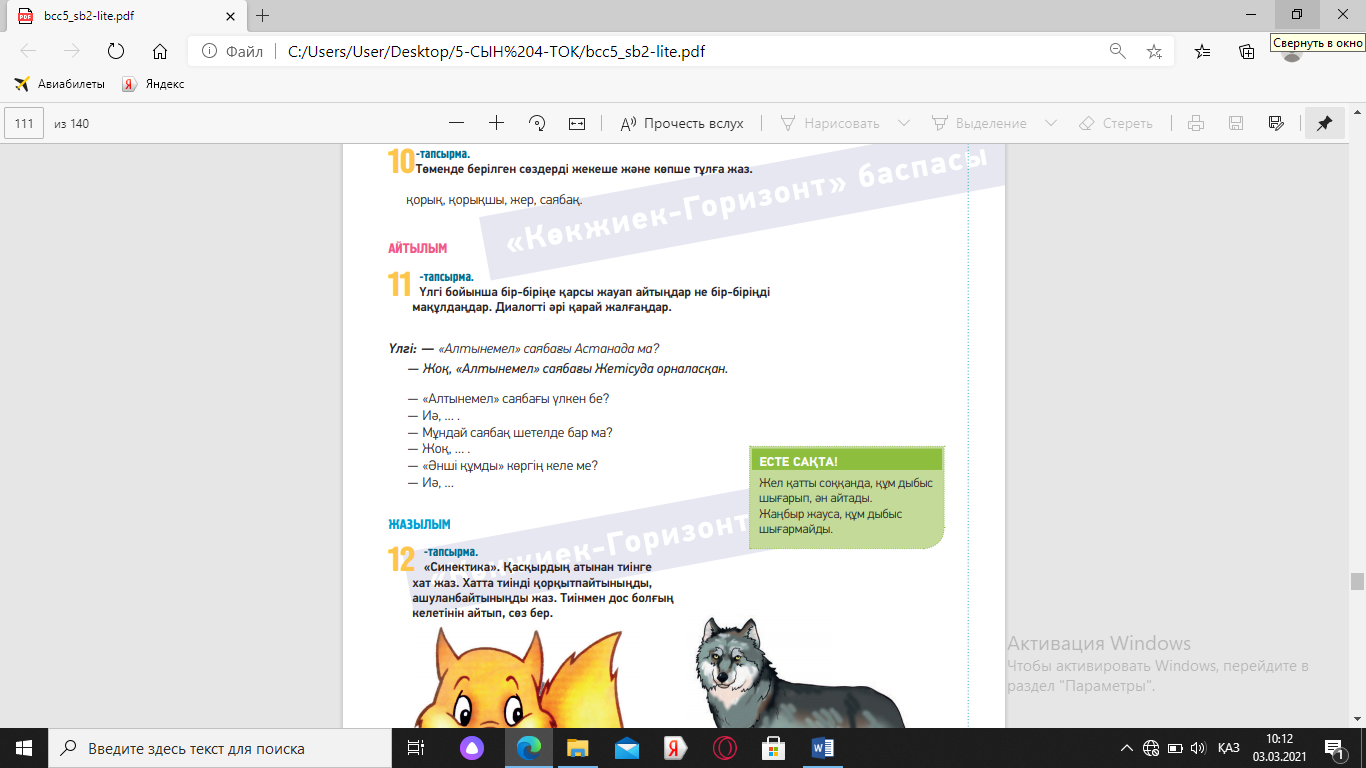Image resolution: width=1366 pixels, height=768 pixels.
Task: Start Прочесть вслух read aloud
Action: 682,123
